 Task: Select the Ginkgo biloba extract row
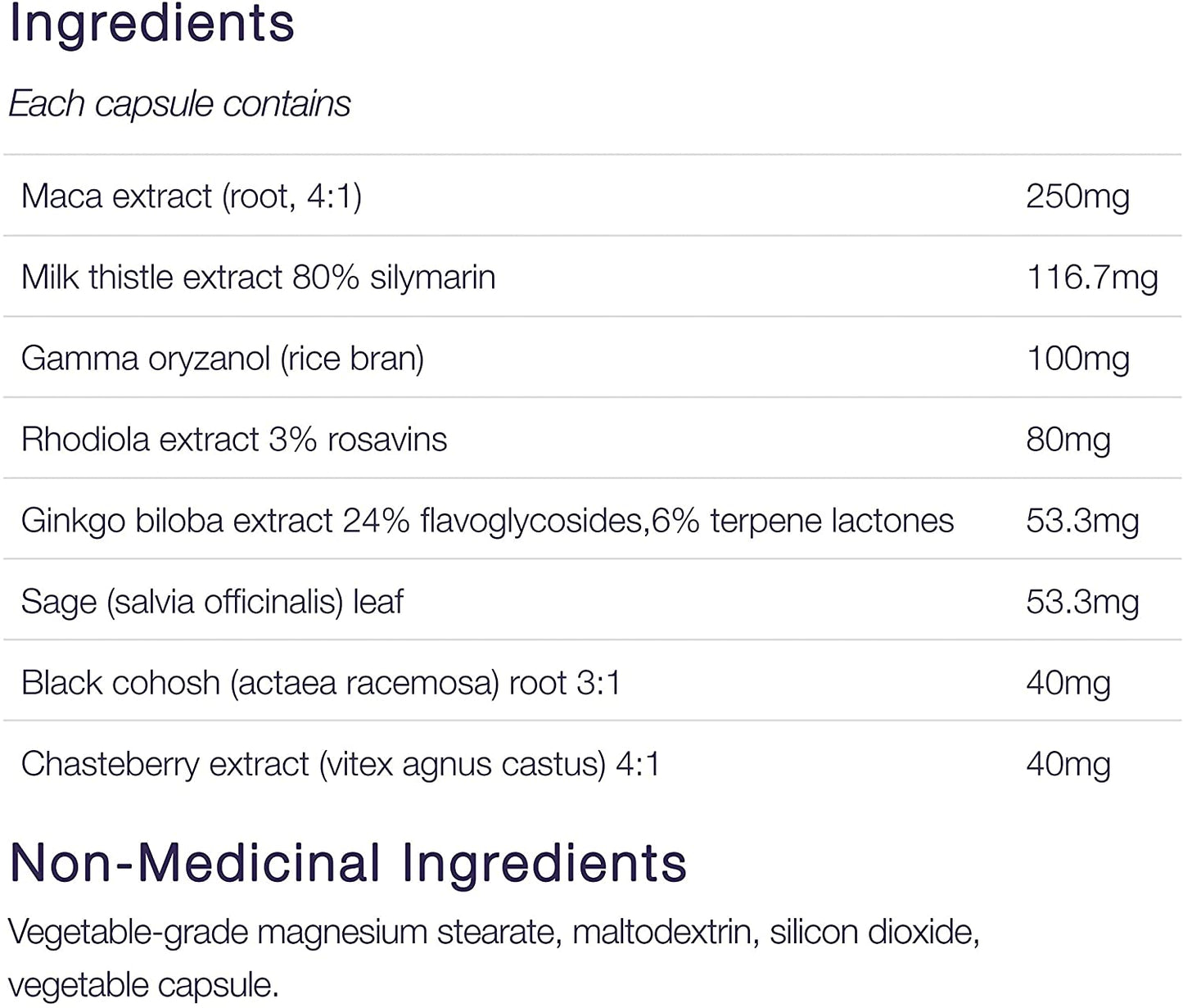coord(486,520)
